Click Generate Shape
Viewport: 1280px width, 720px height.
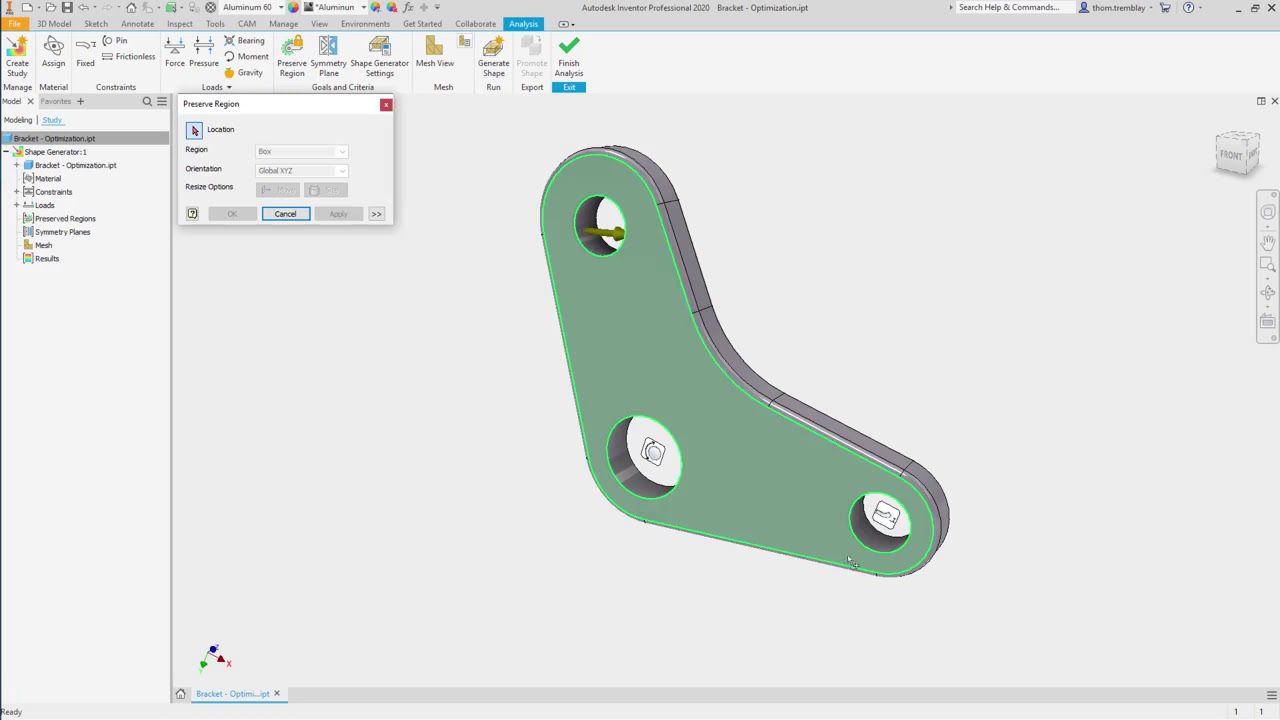coord(493,57)
